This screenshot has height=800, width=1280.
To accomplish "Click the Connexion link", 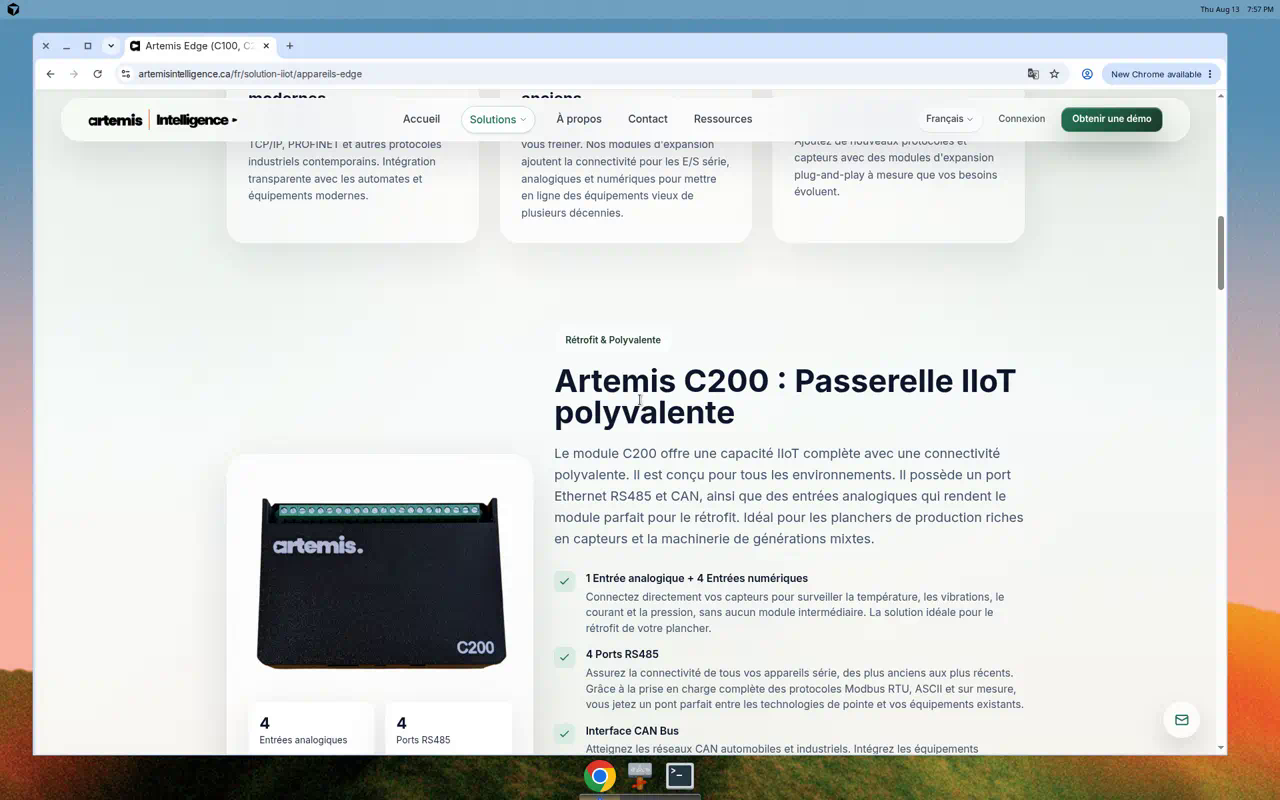I will click(1021, 119).
